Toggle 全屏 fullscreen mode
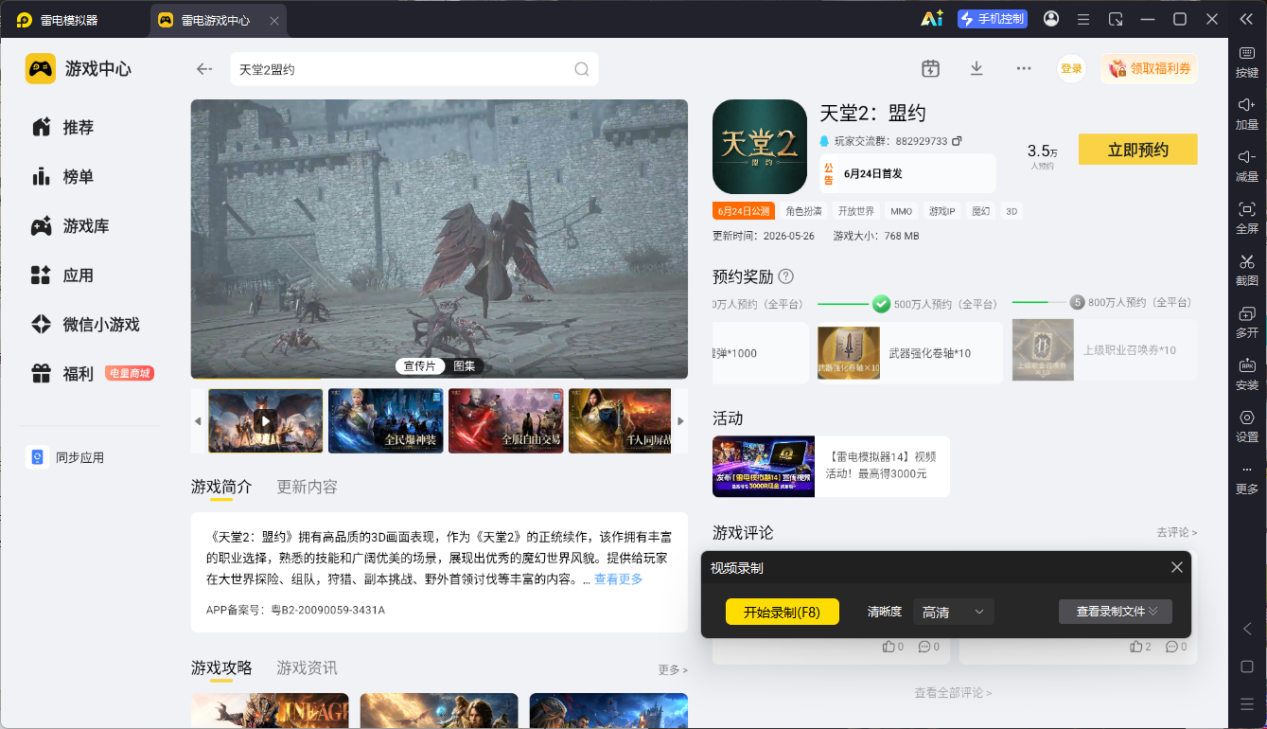This screenshot has width=1267, height=729. click(x=1247, y=218)
